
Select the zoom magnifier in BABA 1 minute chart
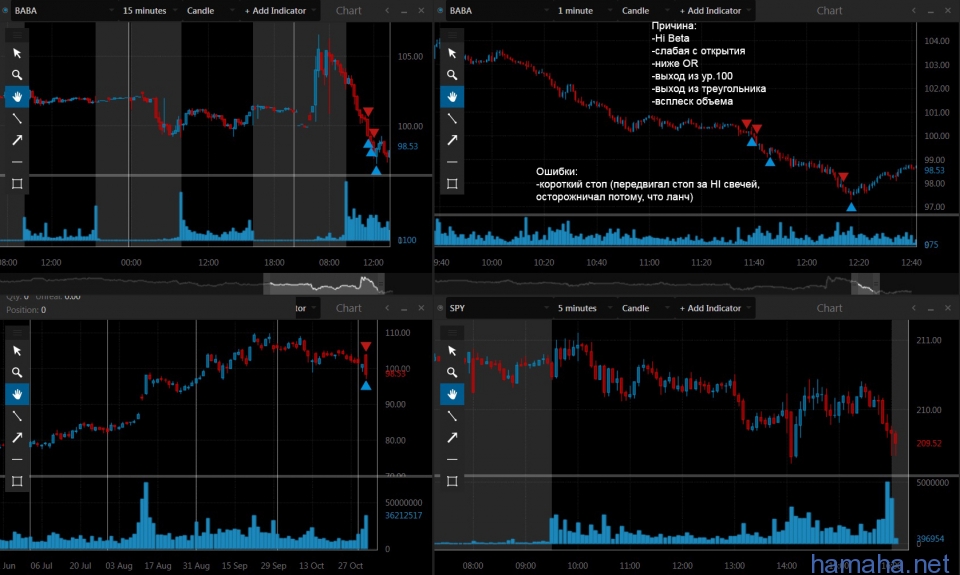tap(452, 75)
